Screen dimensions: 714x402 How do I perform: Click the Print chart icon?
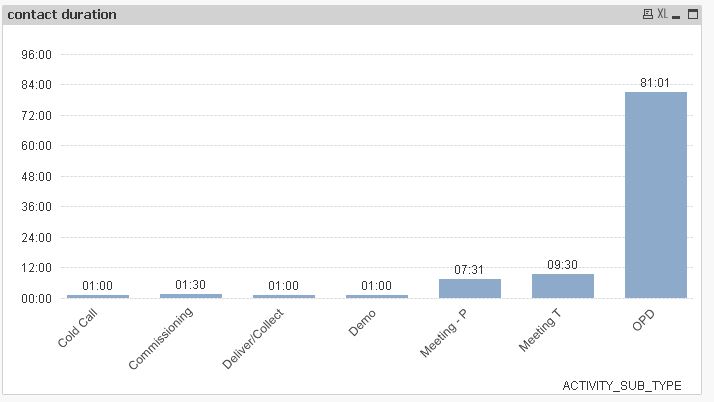coord(648,15)
